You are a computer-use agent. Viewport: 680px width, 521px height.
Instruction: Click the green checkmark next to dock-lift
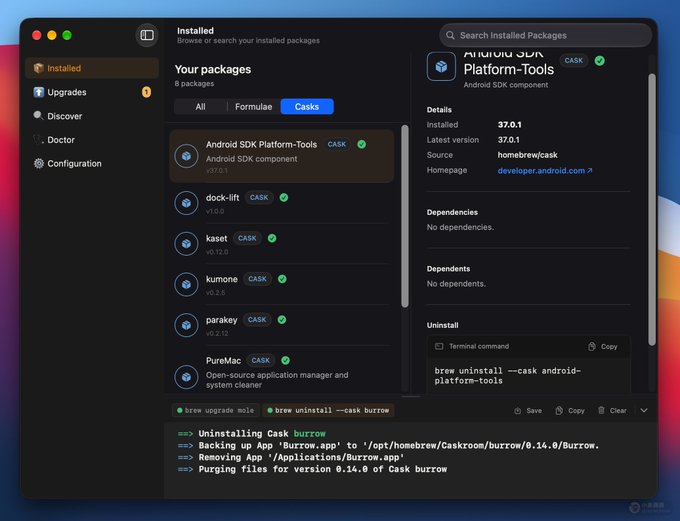[284, 197]
